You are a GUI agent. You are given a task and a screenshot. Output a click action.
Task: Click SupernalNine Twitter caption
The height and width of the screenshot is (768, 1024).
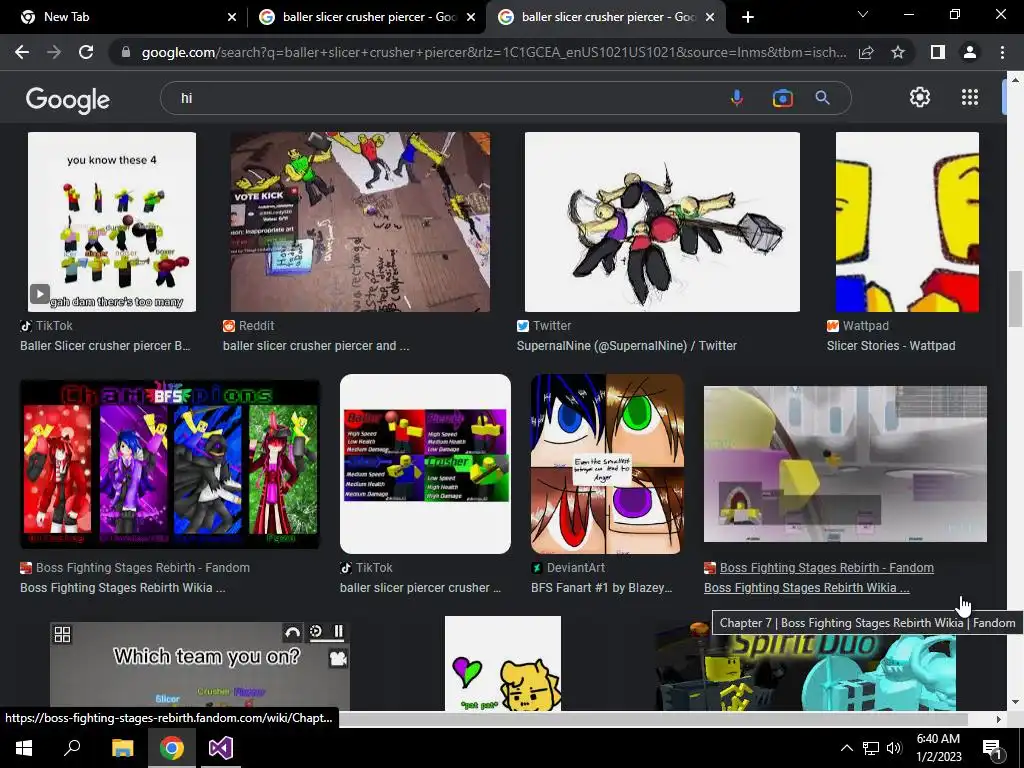(626, 346)
